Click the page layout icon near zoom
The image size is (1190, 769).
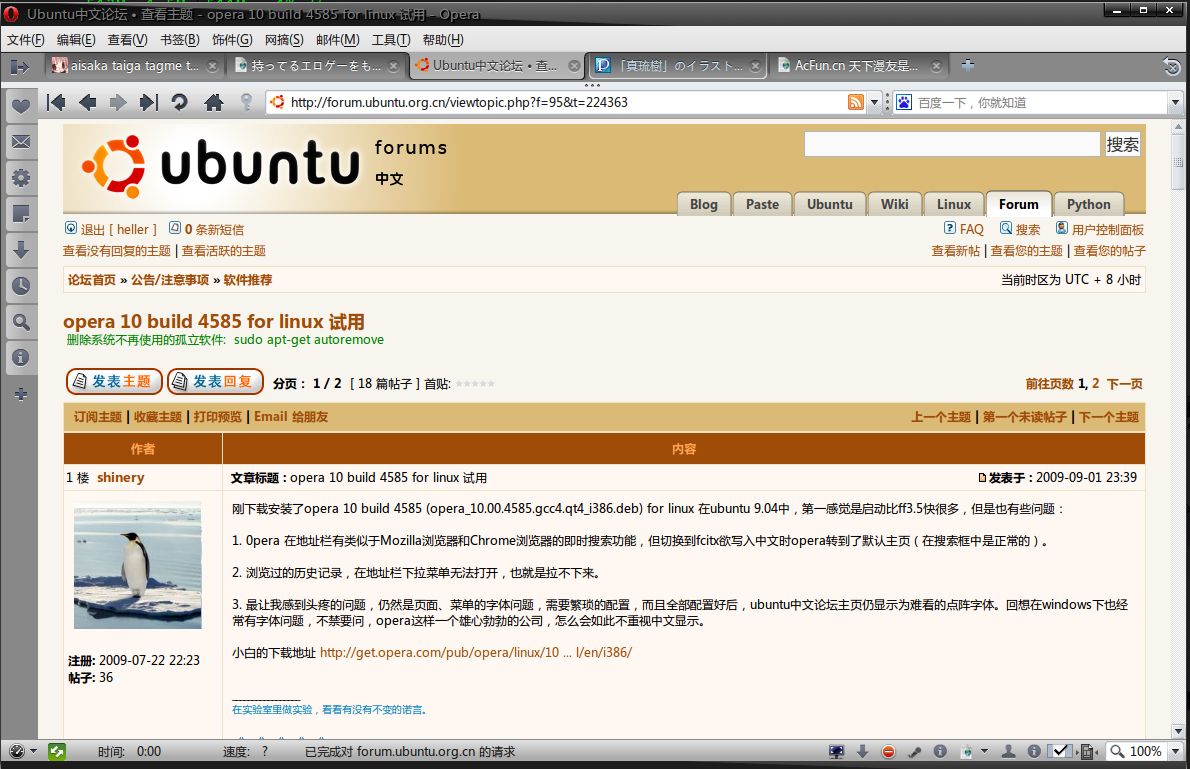1086,752
